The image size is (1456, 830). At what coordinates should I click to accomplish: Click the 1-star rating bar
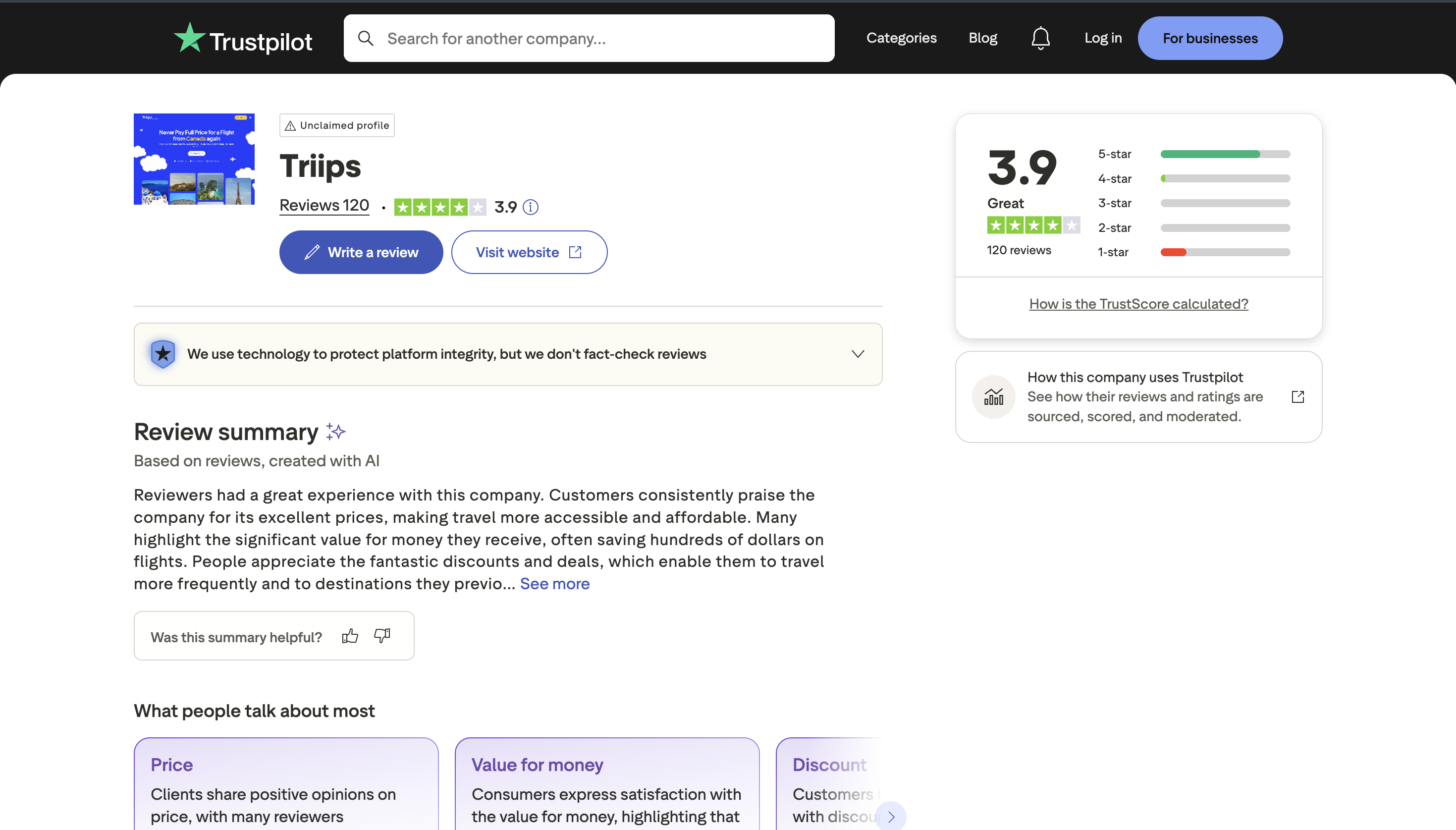(1225, 252)
